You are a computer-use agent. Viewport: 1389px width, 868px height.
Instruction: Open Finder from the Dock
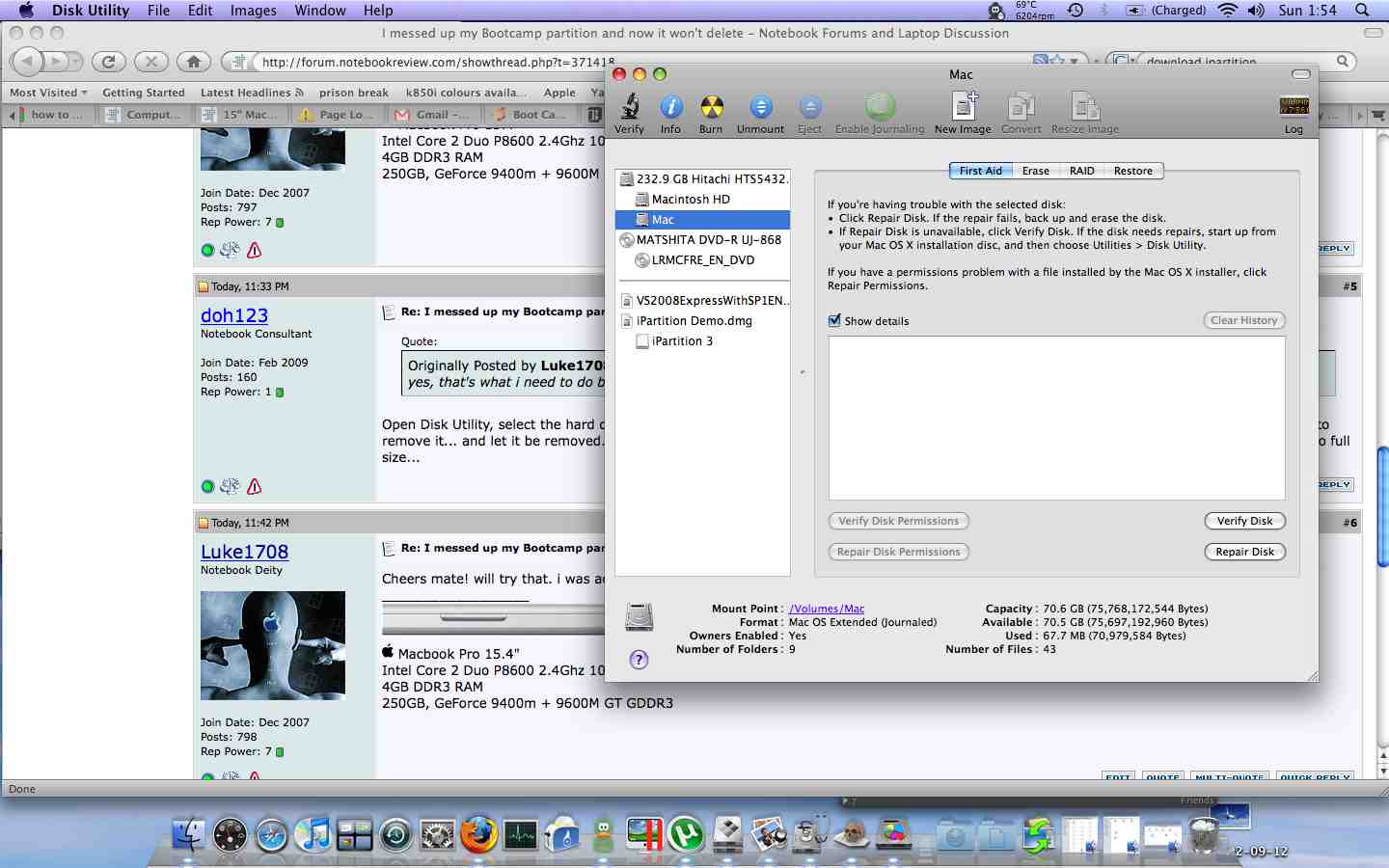(x=188, y=834)
